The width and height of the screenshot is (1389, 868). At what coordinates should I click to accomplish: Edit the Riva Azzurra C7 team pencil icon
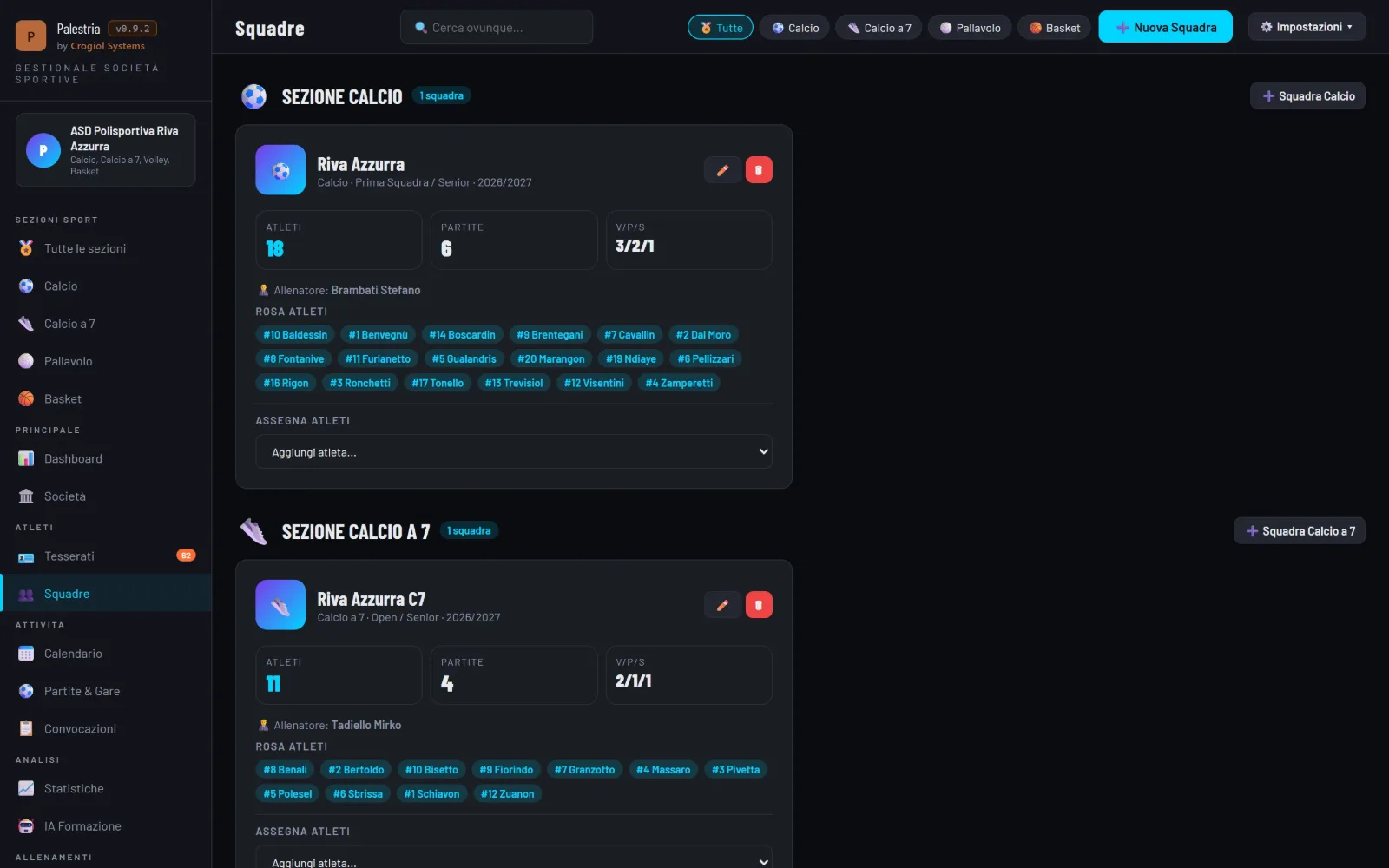click(722, 605)
